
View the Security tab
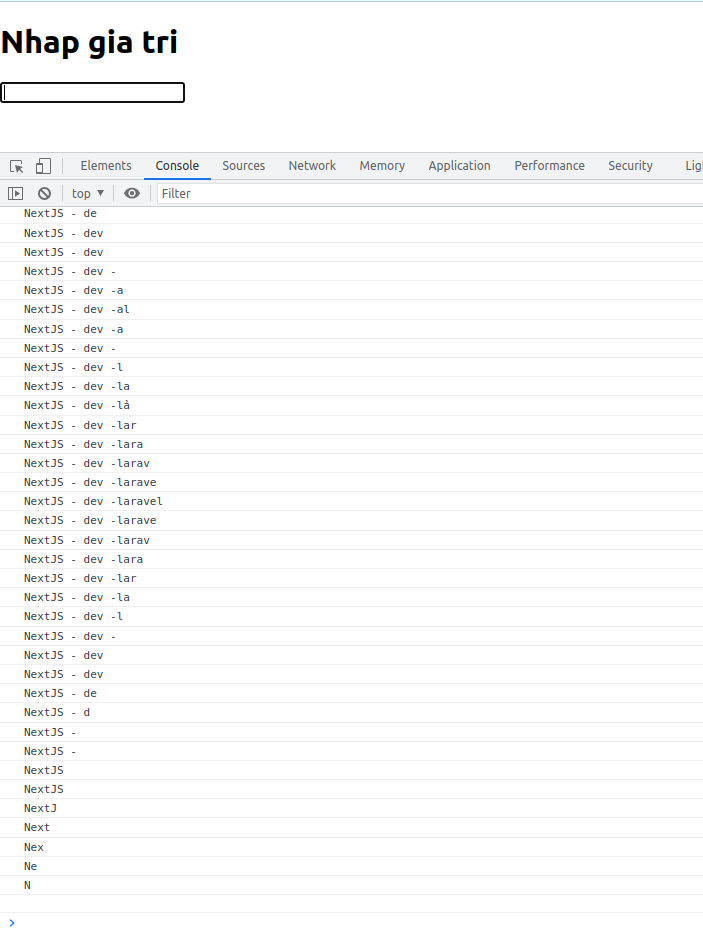pos(630,166)
